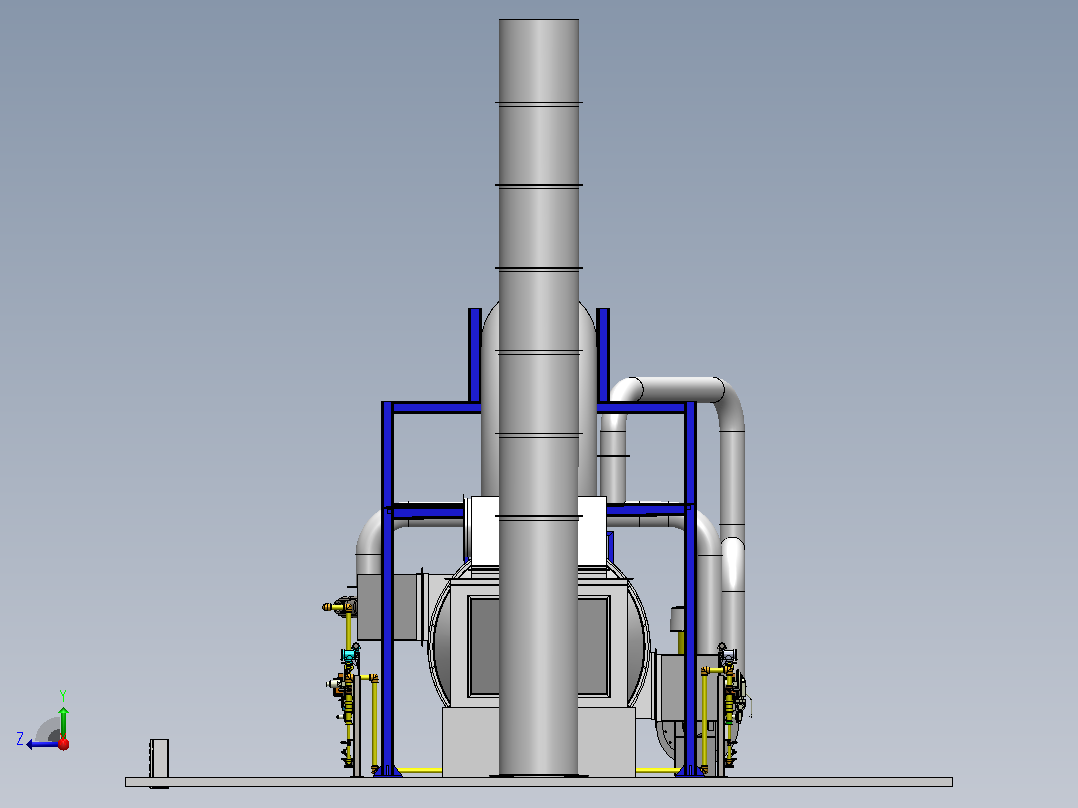The height and width of the screenshot is (808, 1078).
Task: Click the blue Z axis arrow of the triad
Action: pos(43,744)
